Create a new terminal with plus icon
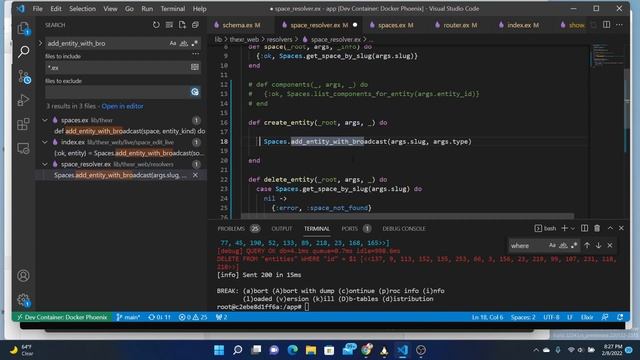Viewport: 640px width, 360px height. click(x=564, y=228)
